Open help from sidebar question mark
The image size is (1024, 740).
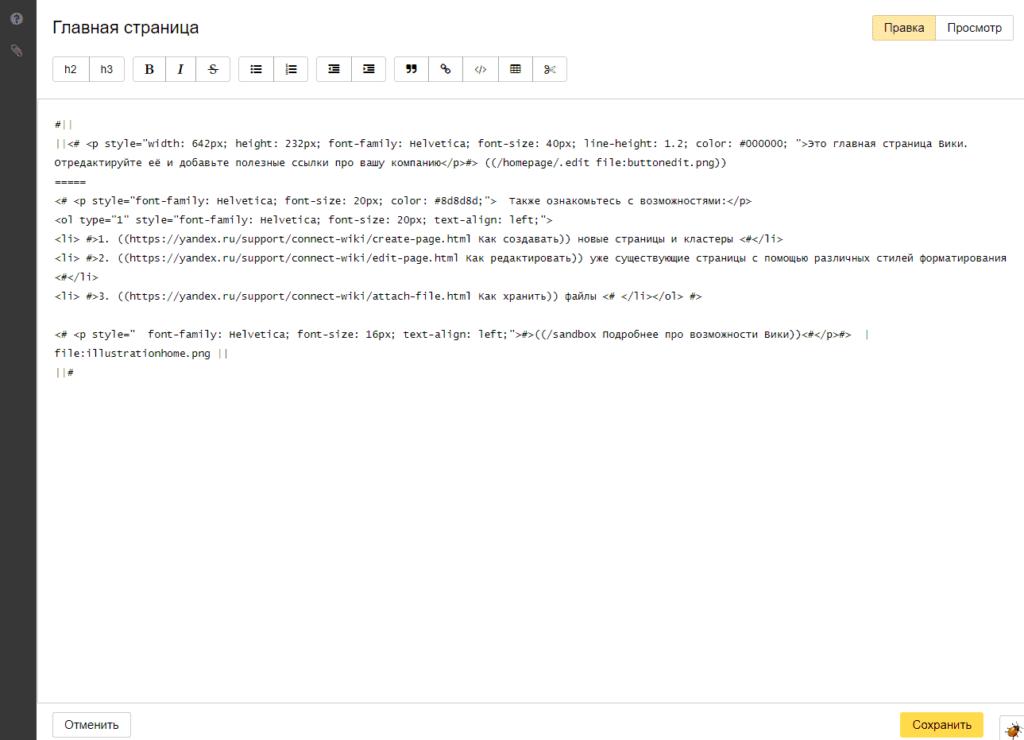click(x=17, y=19)
